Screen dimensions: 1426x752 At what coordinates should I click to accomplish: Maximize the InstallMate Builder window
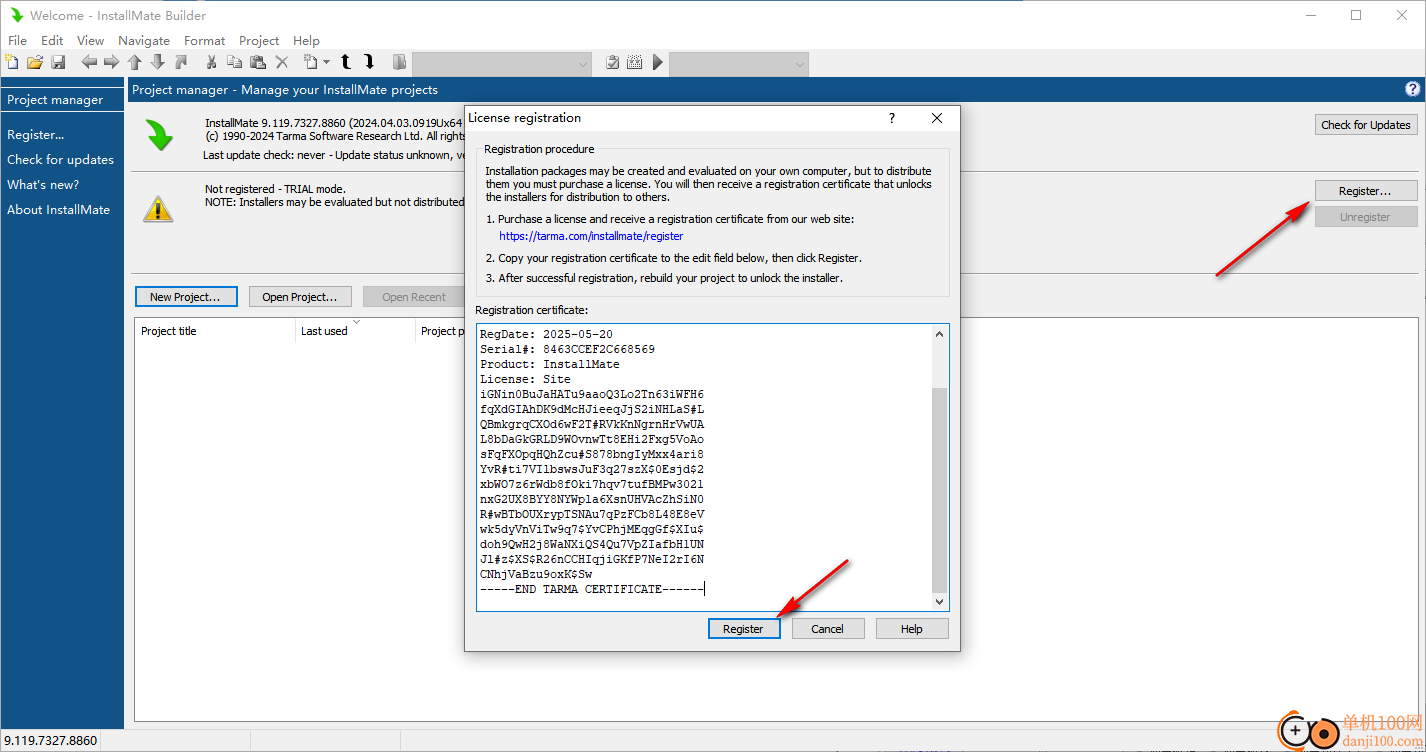(1356, 15)
